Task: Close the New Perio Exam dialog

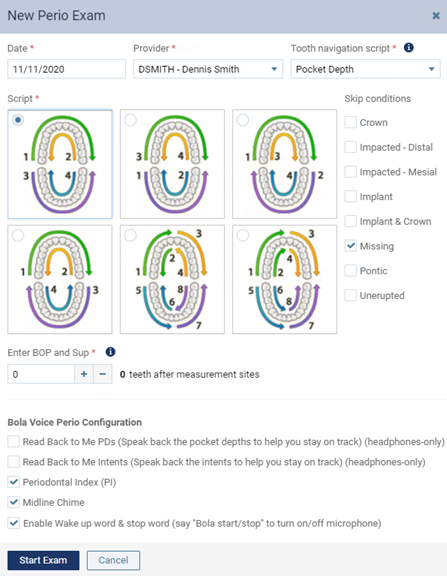Action: click(436, 15)
